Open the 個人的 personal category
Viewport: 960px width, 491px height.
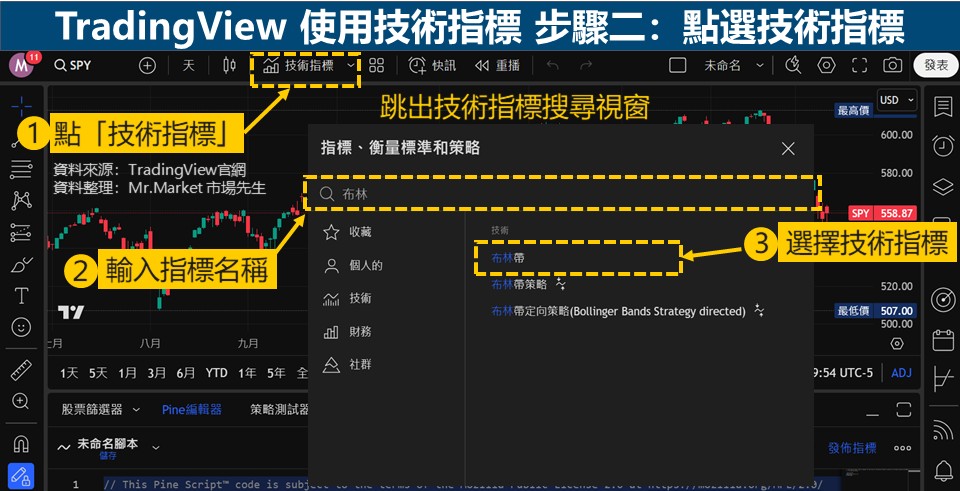click(x=353, y=266)
